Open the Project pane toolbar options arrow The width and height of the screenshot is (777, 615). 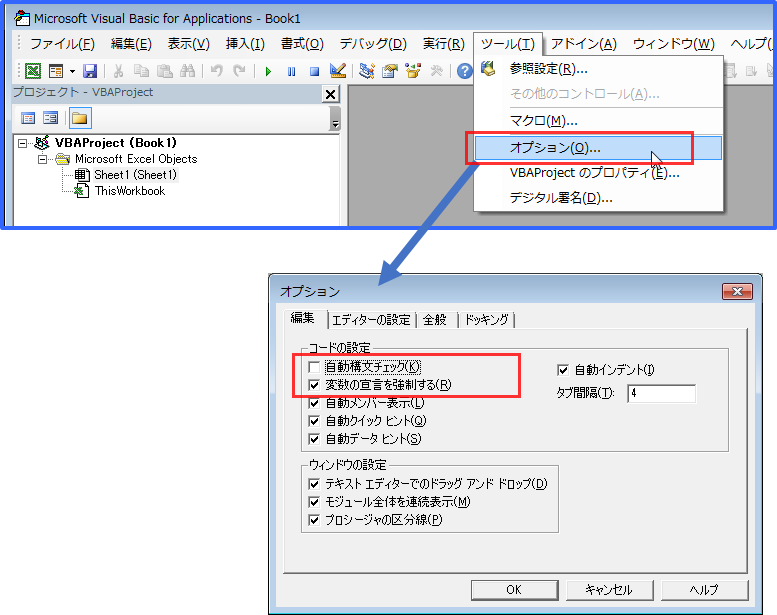point(335,119)
